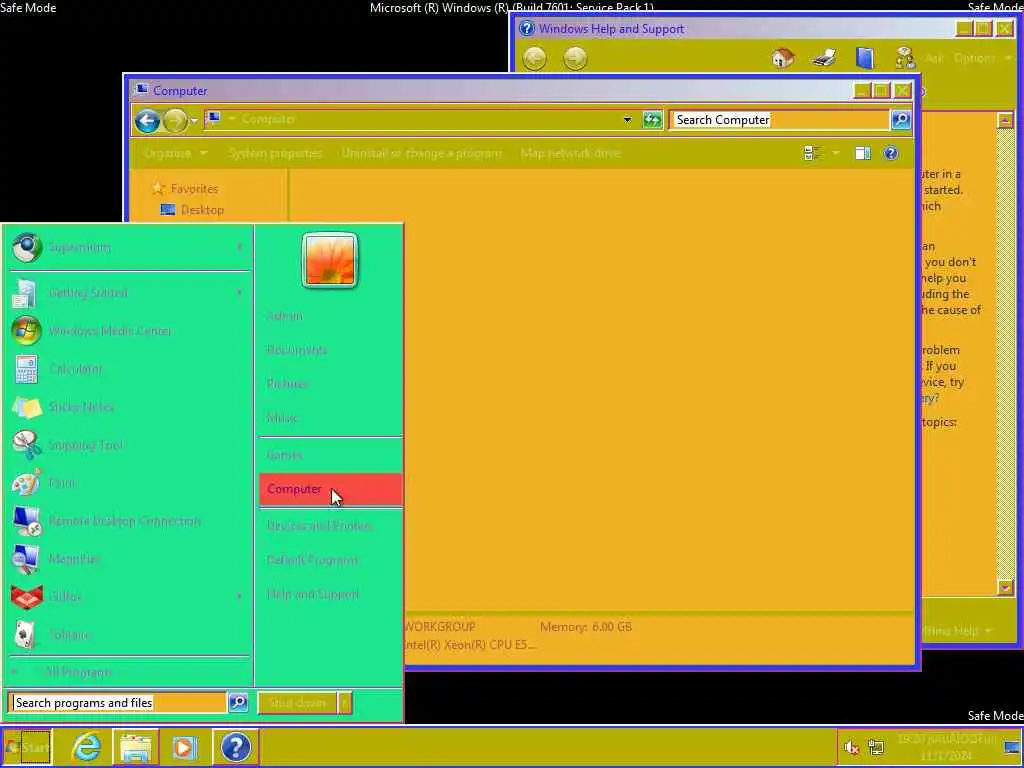Click the Start button
1024x768 pixels.
point(26,746)
